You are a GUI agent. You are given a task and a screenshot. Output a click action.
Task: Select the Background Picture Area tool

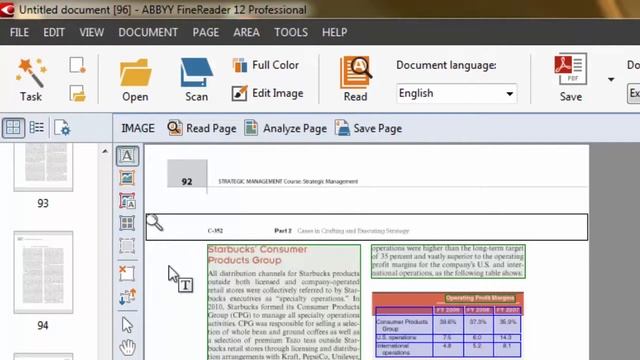[x=127, y=201]
